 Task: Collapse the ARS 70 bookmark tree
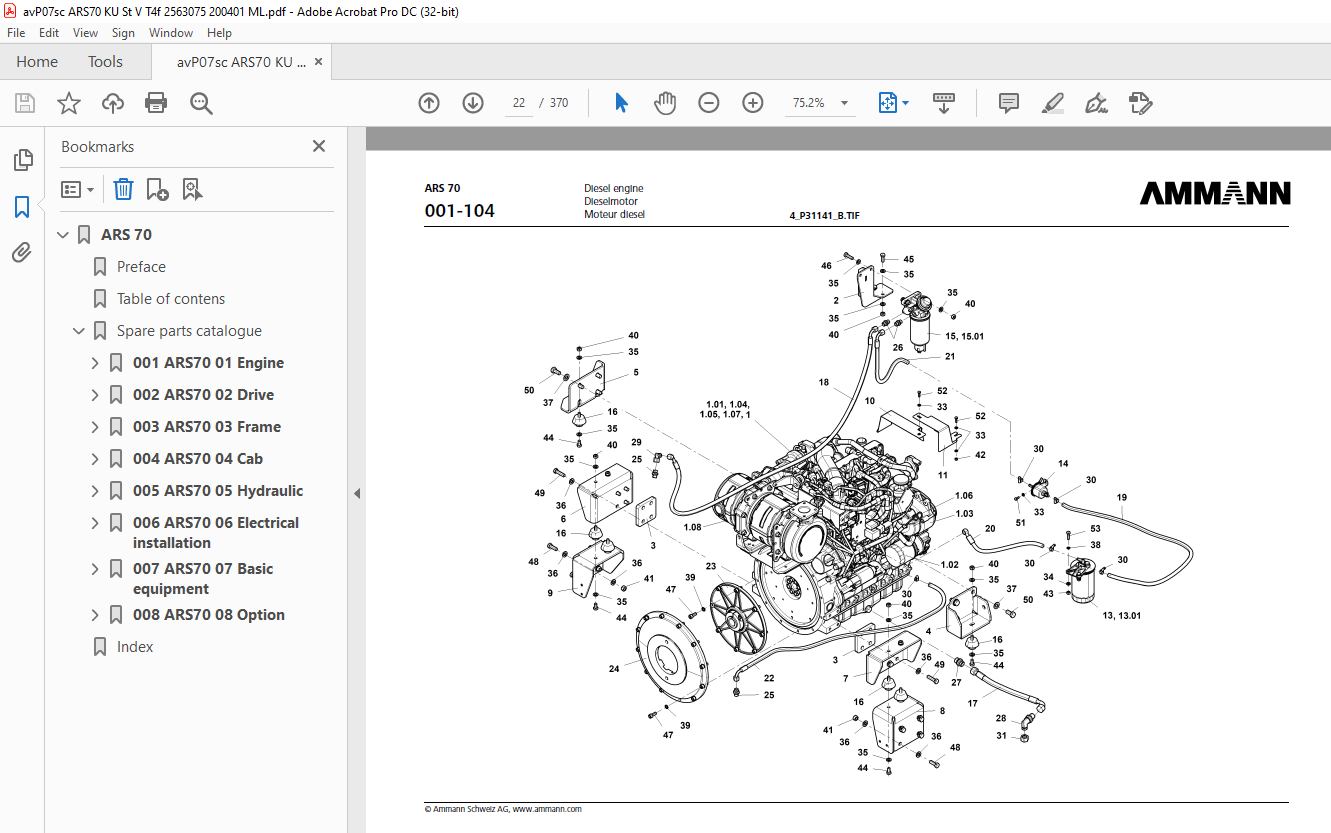click(x=64, y=235)
